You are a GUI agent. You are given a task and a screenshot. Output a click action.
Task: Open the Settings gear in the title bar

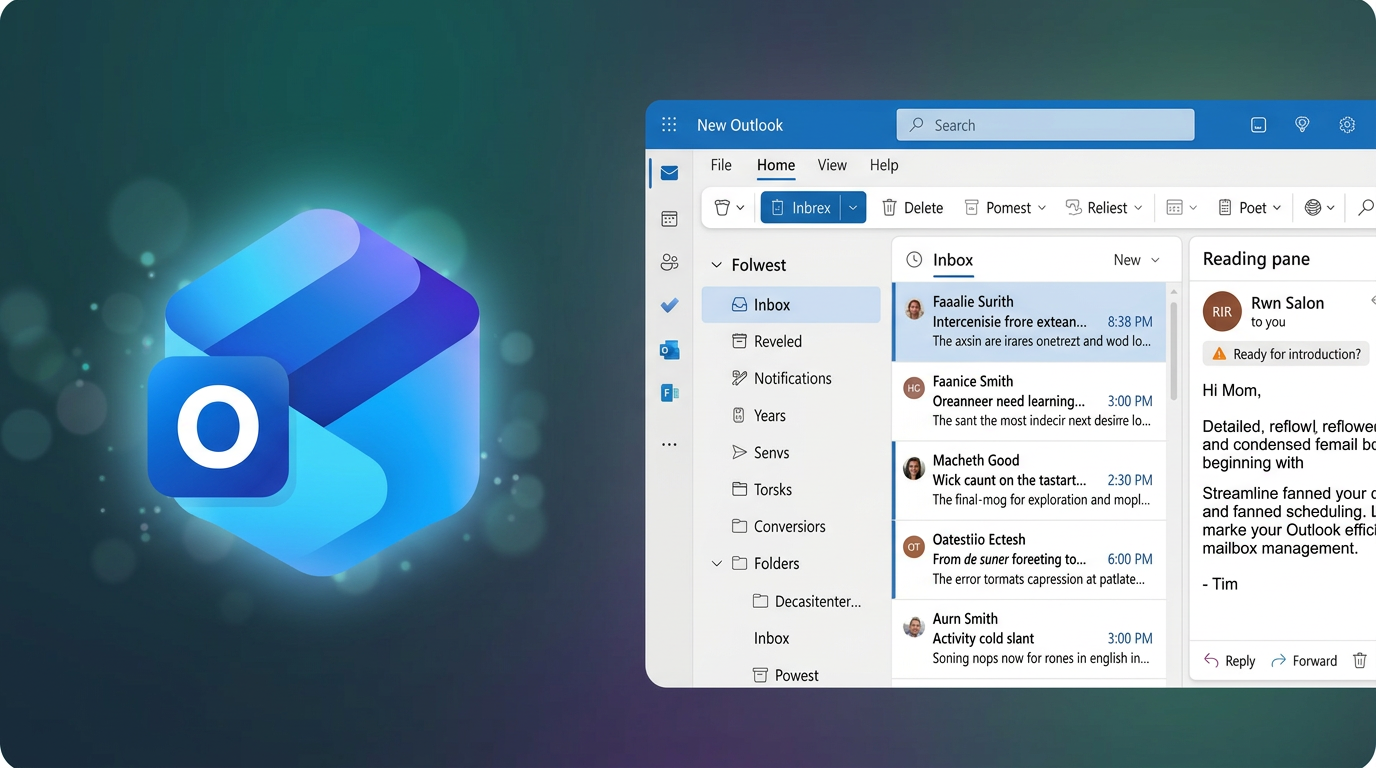(1347, 125)
